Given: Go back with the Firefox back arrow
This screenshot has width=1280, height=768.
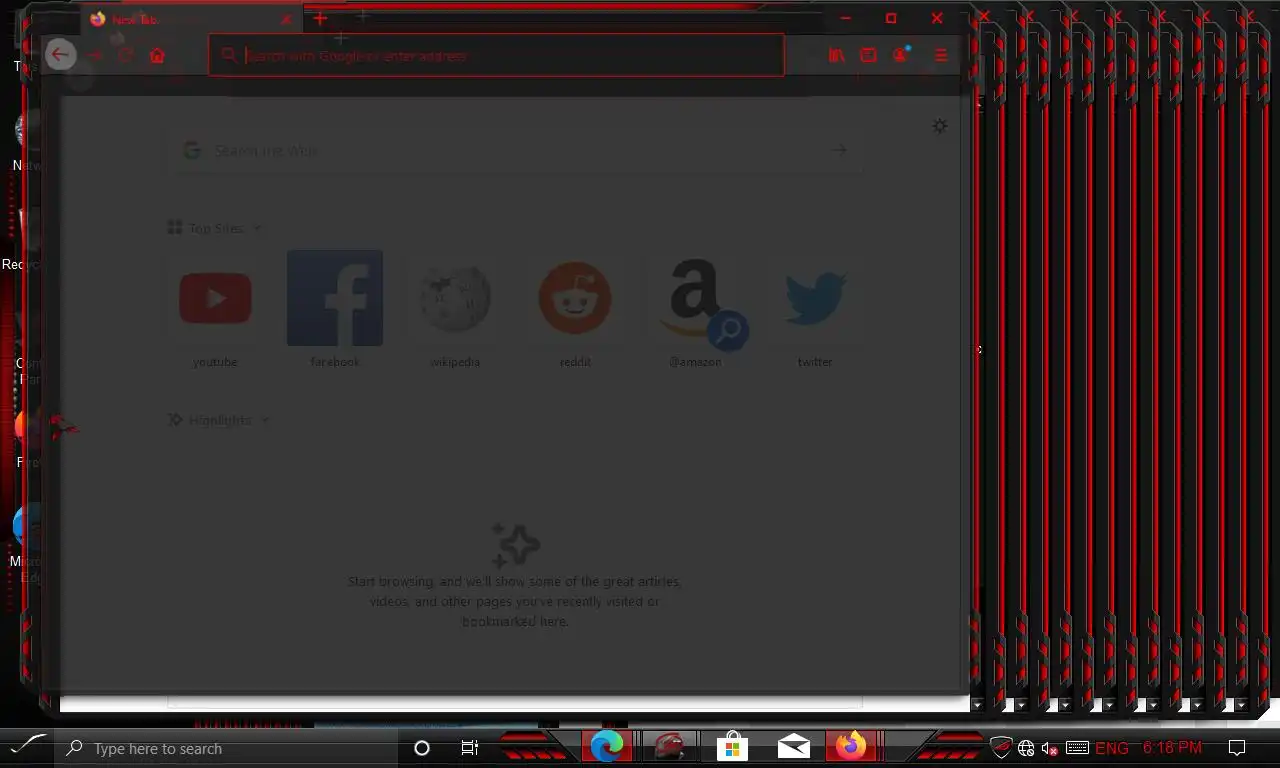Looking at the screenshot, I should 60,55.
